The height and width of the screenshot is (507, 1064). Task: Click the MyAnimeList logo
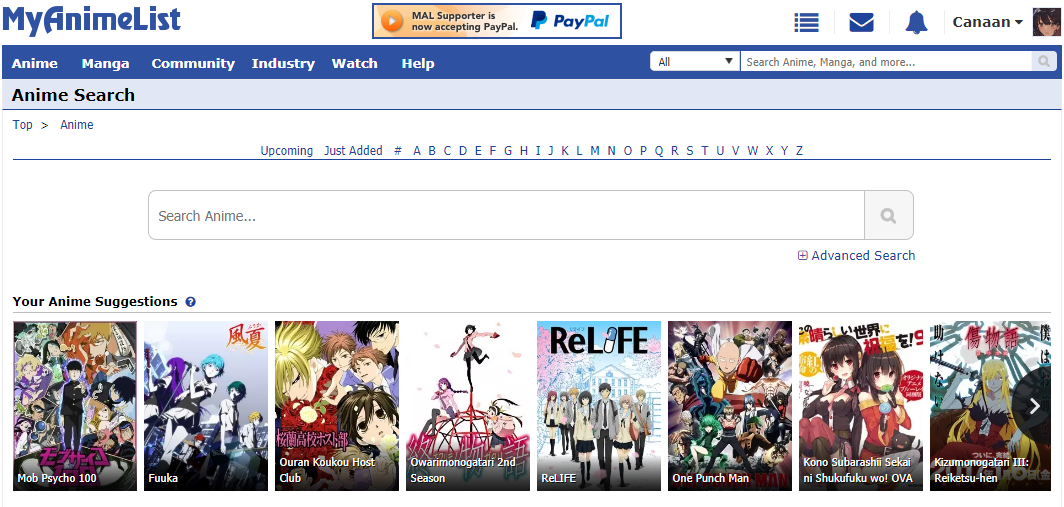click(x=92, y=20)
